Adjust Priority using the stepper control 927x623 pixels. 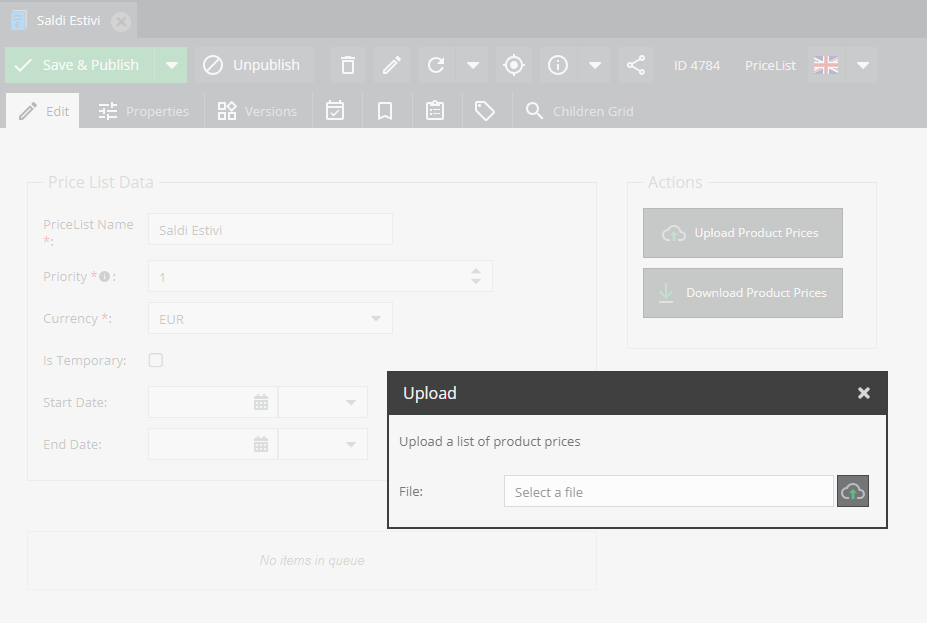tap(476, 276)
